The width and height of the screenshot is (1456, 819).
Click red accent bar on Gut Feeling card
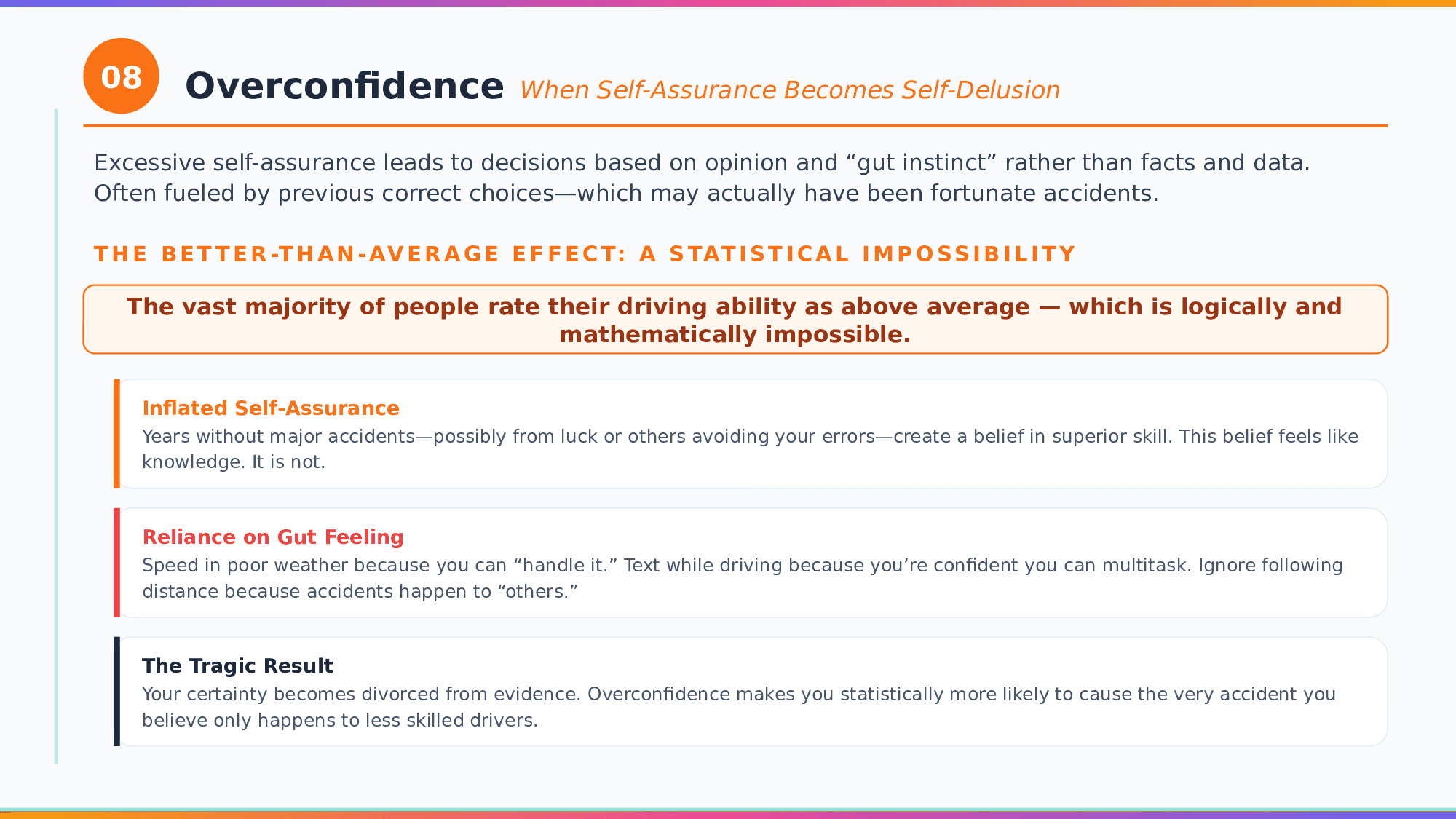[x=116, y=563]
